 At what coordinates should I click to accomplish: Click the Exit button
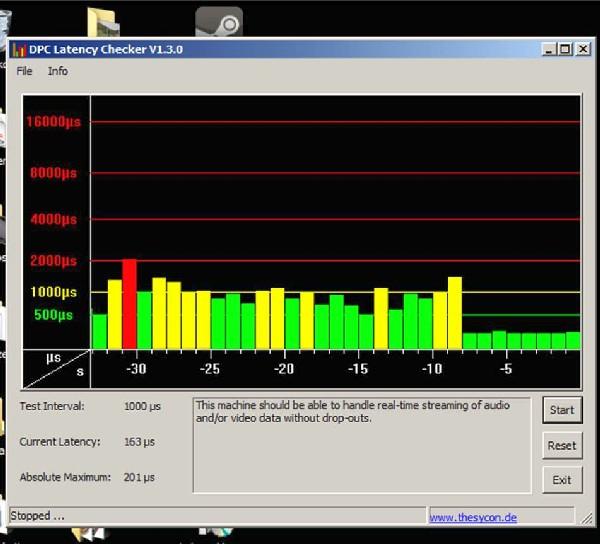click(x=562, y=480)
